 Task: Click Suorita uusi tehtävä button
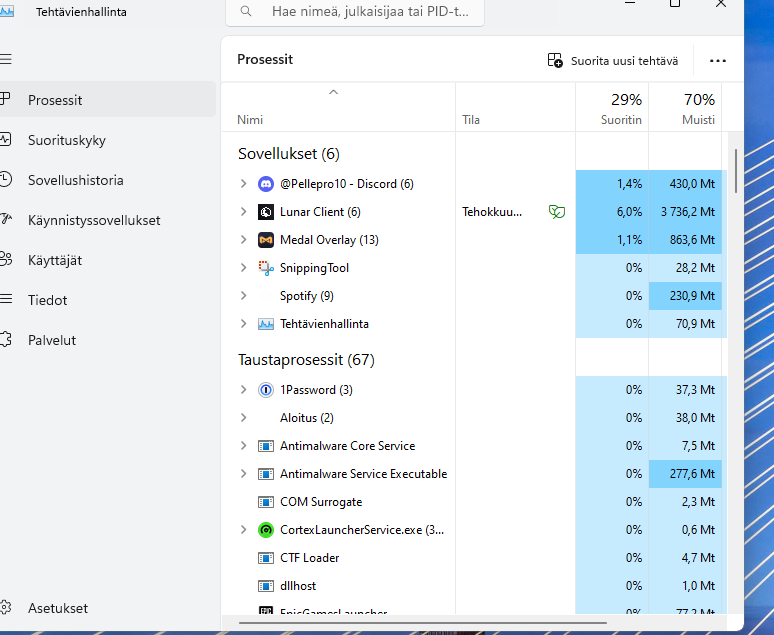tap(613, 61)
